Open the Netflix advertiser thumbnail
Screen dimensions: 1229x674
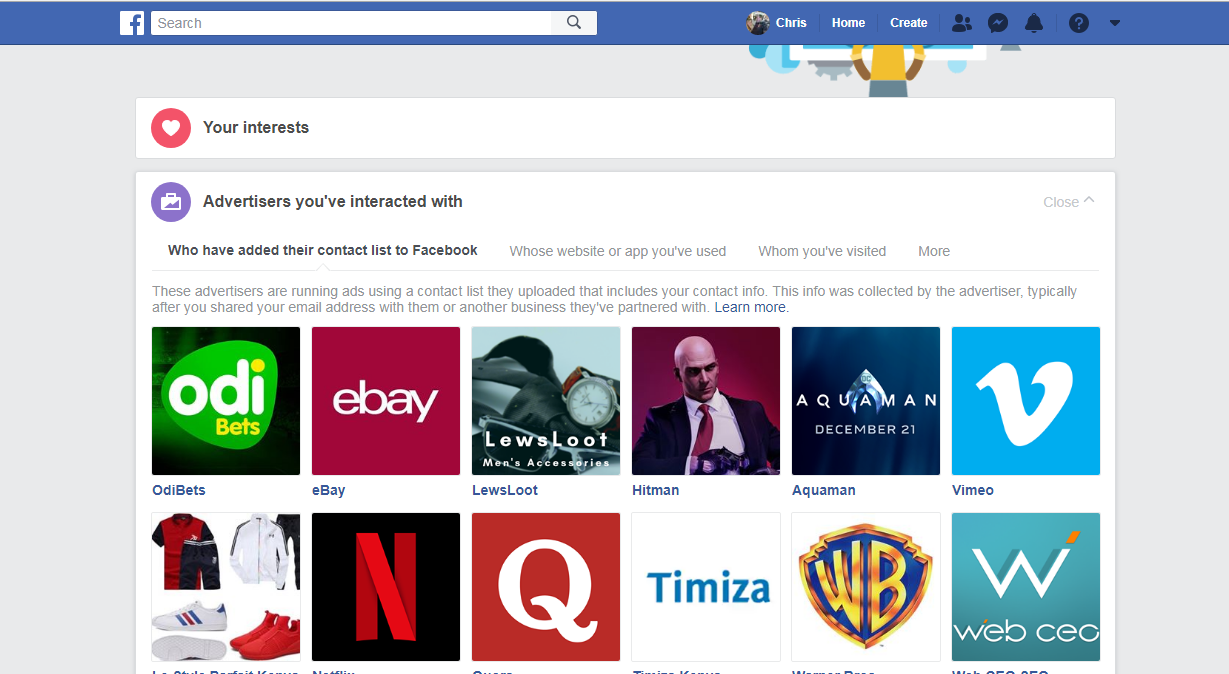[x=386, y=587]
